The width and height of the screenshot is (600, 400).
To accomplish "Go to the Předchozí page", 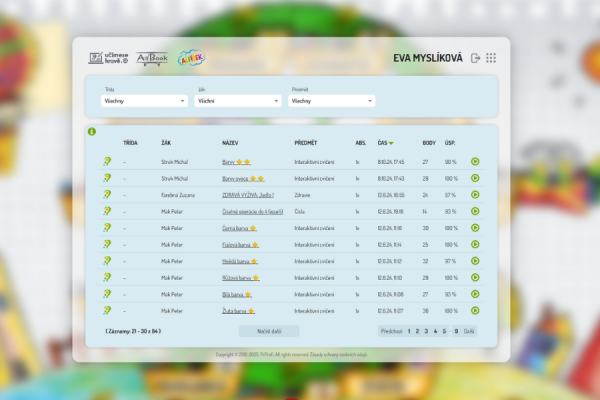I will coord(391,331).
